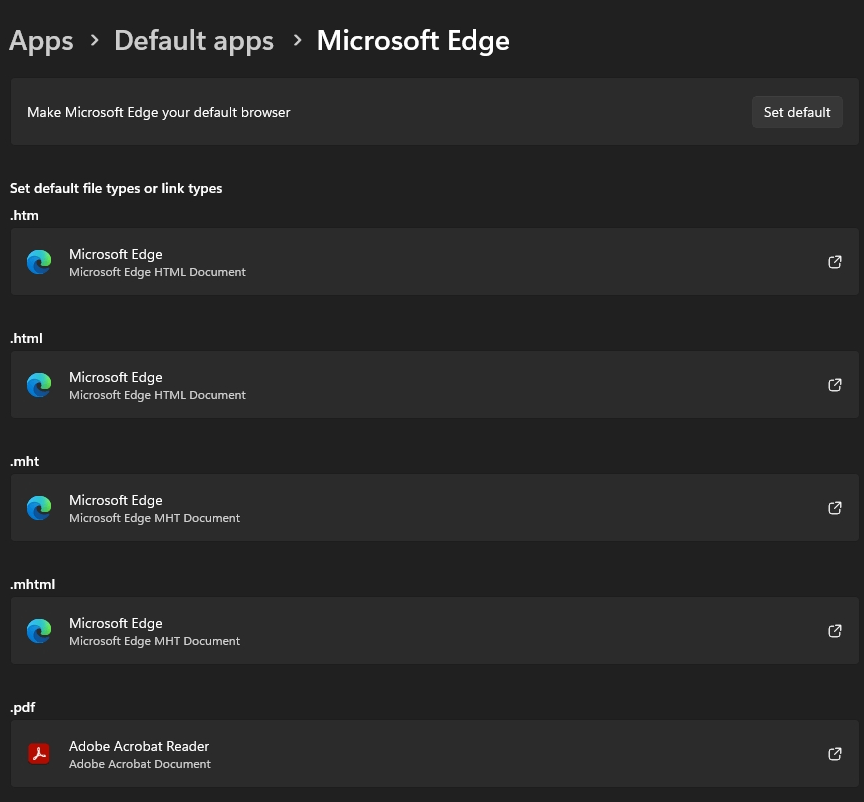Open the external link icon for .htm
This screenshot has height=802, width=864.
click(835, 262)
